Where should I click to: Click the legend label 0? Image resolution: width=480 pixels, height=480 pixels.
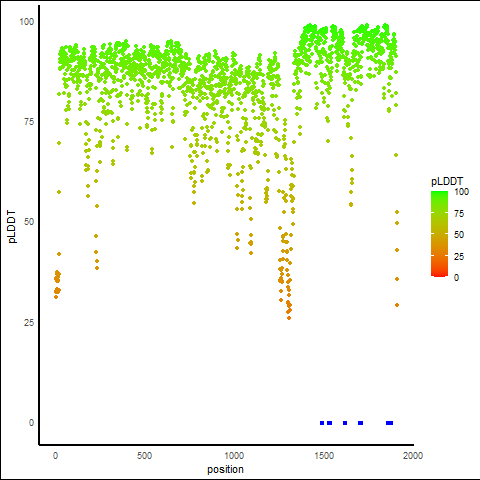pyautogui.click(x=456, y=277)
